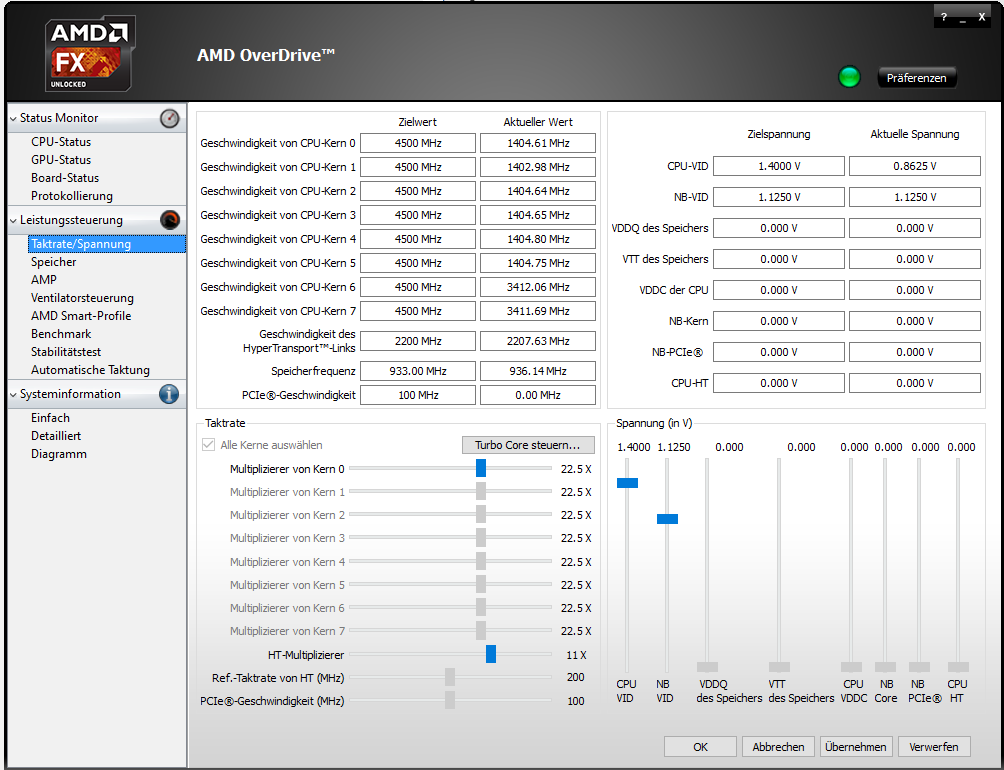Screen dimensions: 1004x770
Task: Open Einfach system information
Action: click(x=50, y=418)
